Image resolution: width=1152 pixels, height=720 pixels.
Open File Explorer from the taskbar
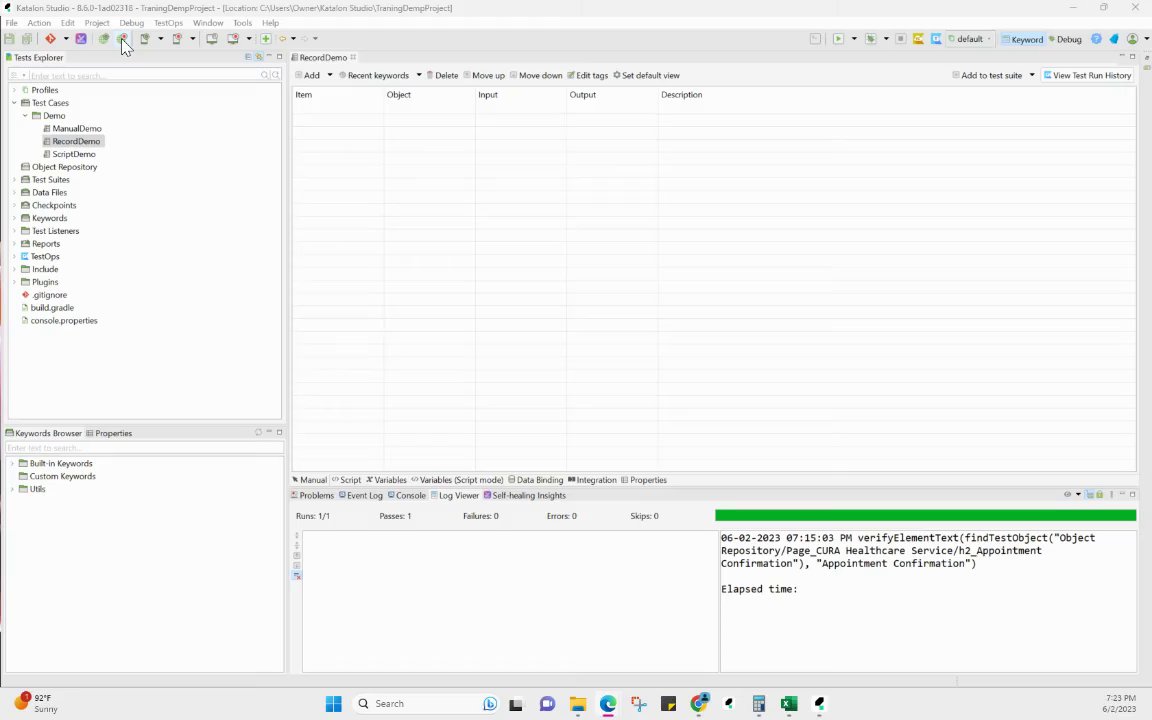pyautogui.click(x=577, y=703)
